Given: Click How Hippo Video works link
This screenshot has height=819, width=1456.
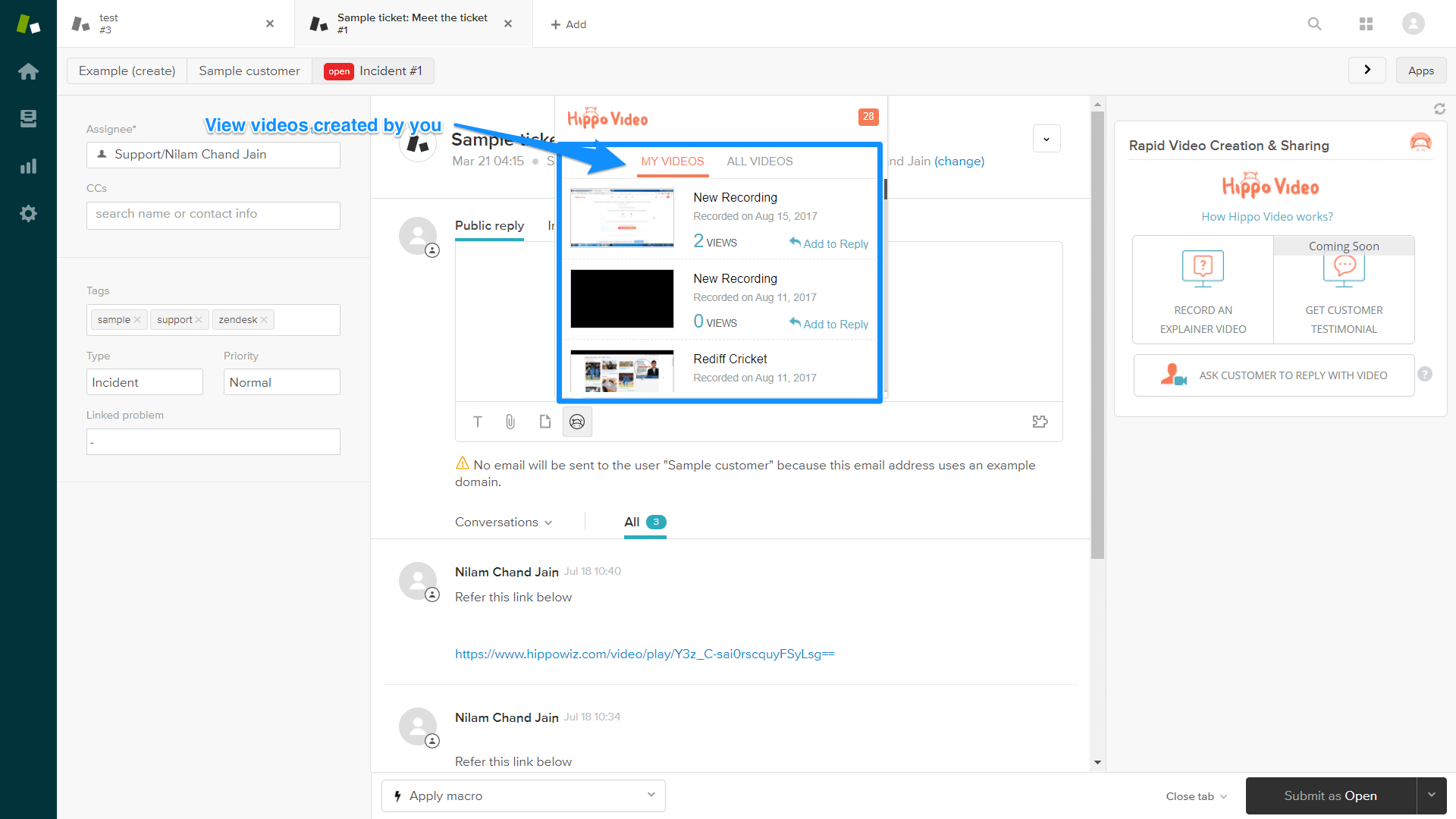Looking at the screenshot, I should click(x=1266, y=217).
